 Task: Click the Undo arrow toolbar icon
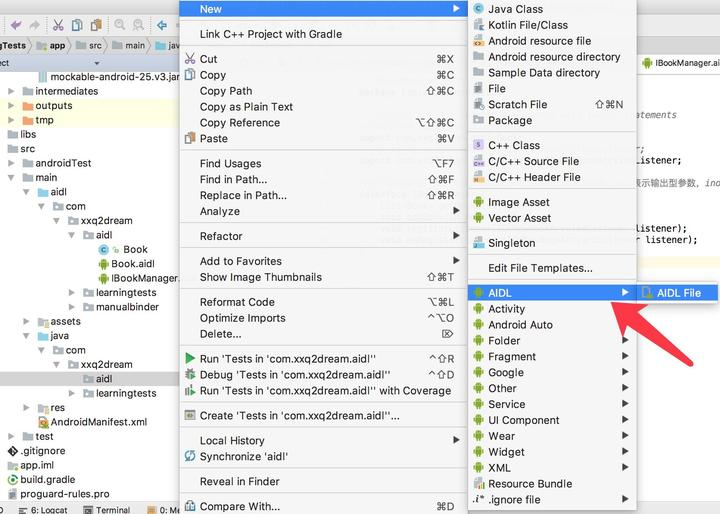coord(16,25)
